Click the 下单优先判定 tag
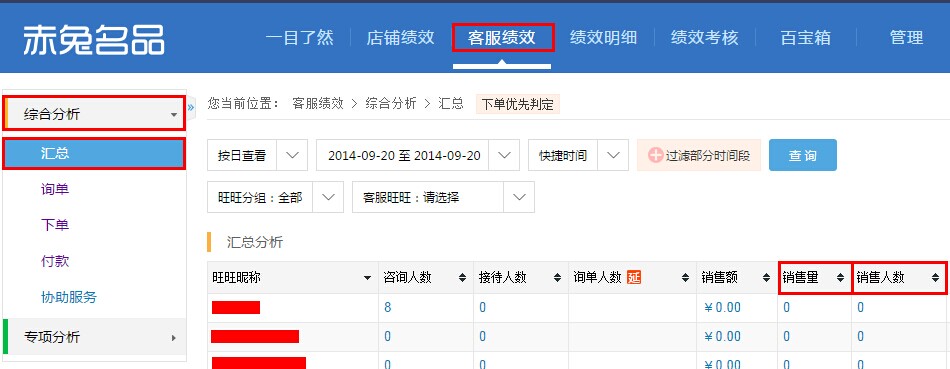Viewport: 950px width, 369px height. 517,104
